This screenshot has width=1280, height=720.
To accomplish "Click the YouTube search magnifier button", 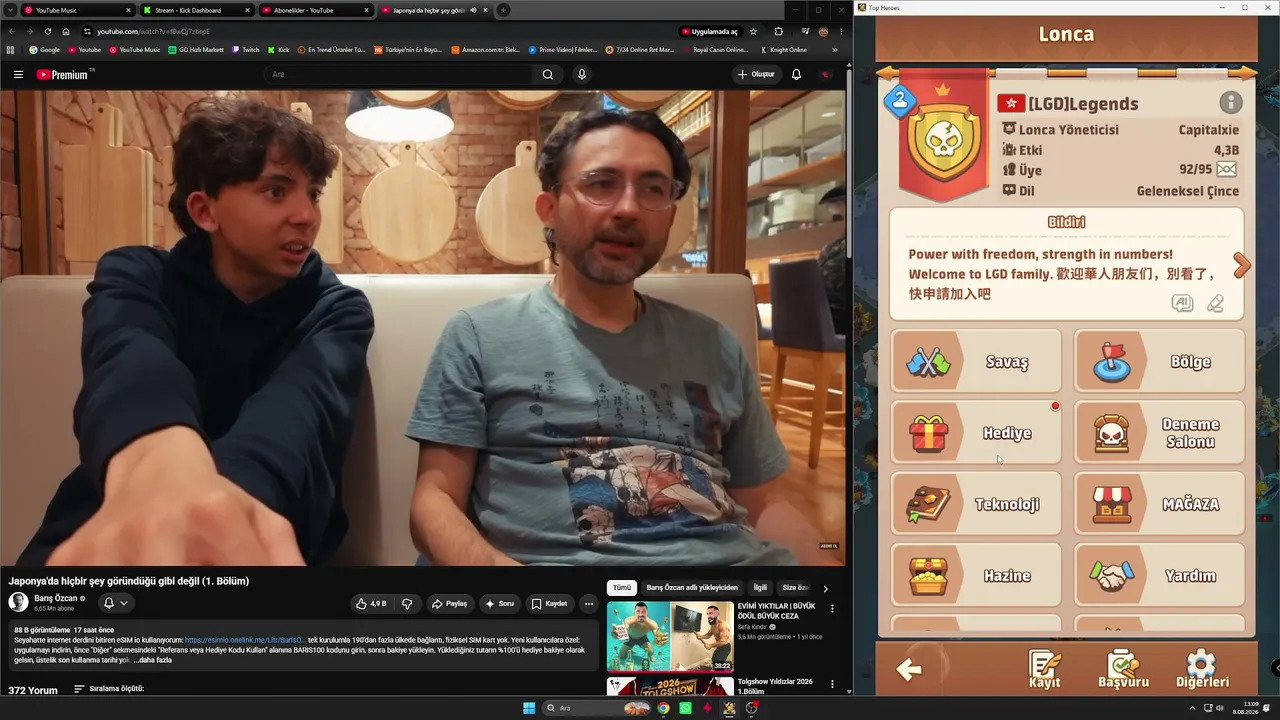I will click(548, 74).
